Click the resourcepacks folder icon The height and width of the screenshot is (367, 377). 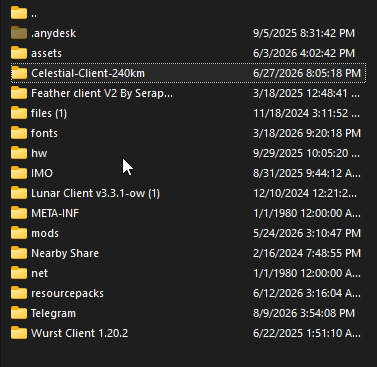19,293
